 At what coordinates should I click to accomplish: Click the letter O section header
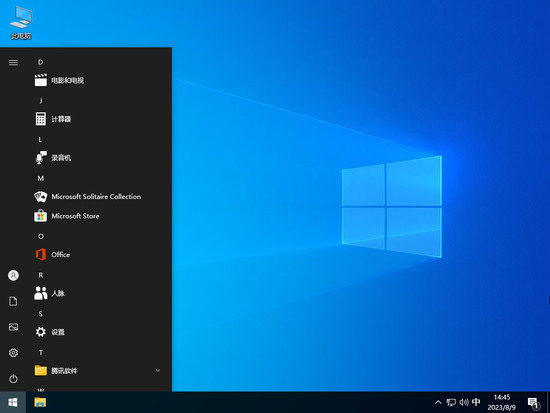(41, 237)
